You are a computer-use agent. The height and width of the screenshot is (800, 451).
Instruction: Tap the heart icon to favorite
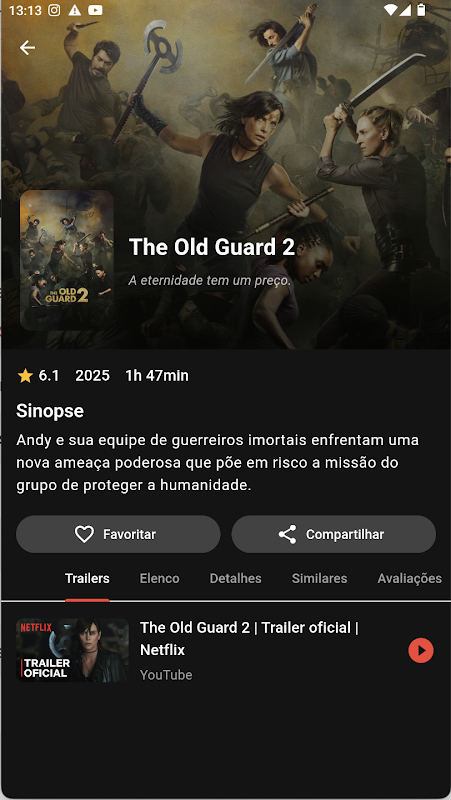[84, 534]
